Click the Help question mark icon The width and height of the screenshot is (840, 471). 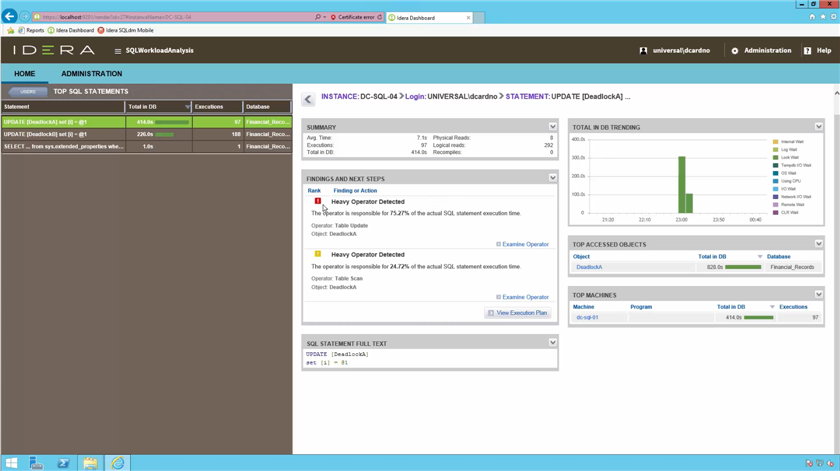(807, 50)
